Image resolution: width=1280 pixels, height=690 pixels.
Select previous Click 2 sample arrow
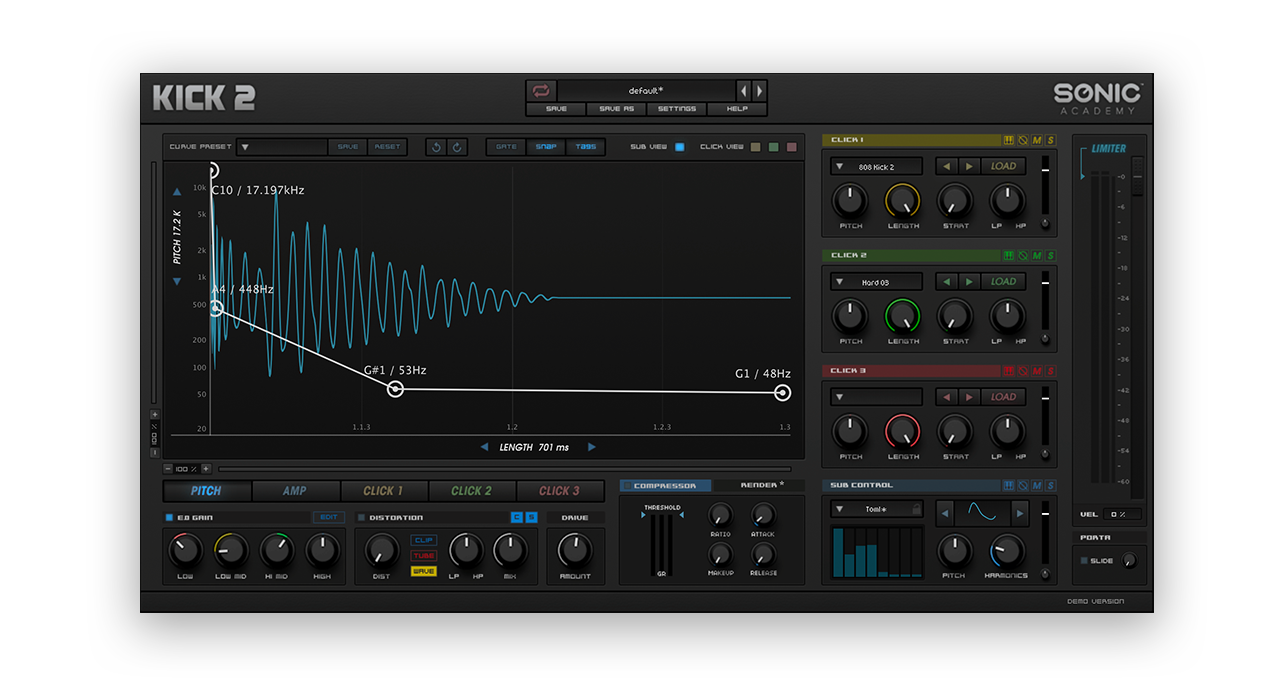point(946,282)
